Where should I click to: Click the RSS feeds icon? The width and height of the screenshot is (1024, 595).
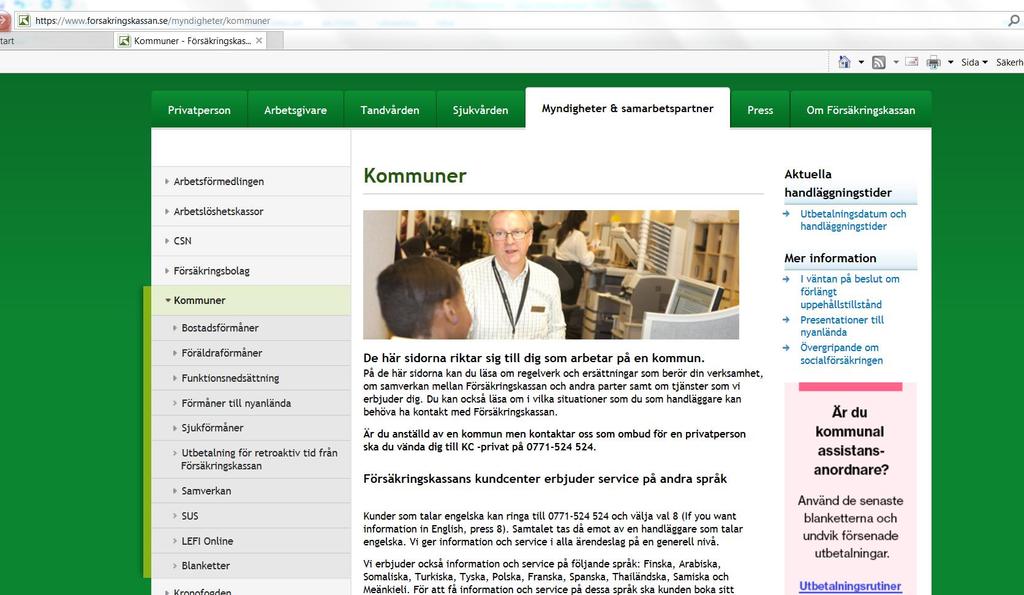(x=879, y=62)
